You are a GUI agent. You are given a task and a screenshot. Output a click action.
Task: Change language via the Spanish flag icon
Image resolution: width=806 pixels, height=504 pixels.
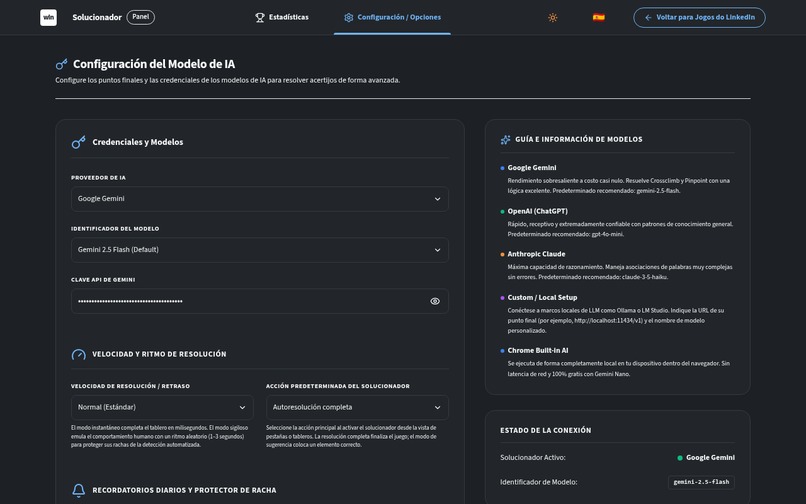598,17
